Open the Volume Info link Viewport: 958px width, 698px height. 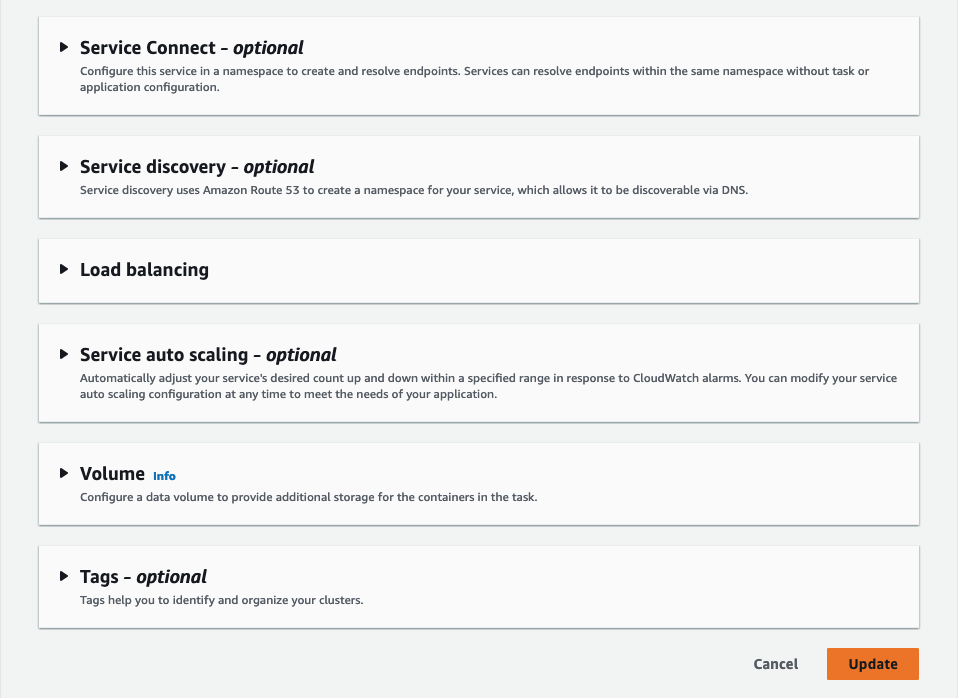tap(164, 476)
